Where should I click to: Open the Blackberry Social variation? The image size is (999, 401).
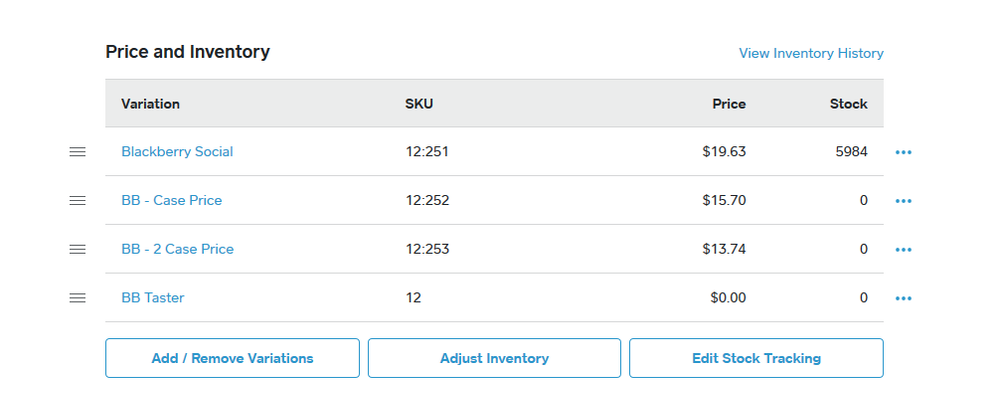pyautogui.click(x=177, y=152)
